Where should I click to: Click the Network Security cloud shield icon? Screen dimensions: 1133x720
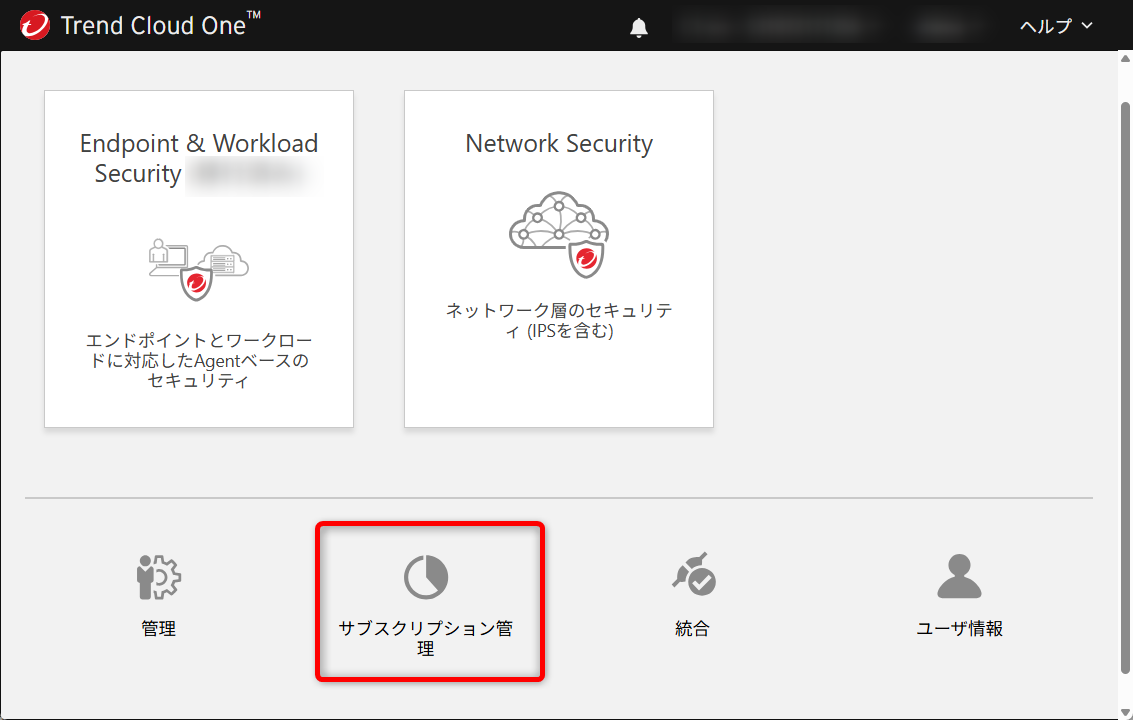(x=559, y=234)
